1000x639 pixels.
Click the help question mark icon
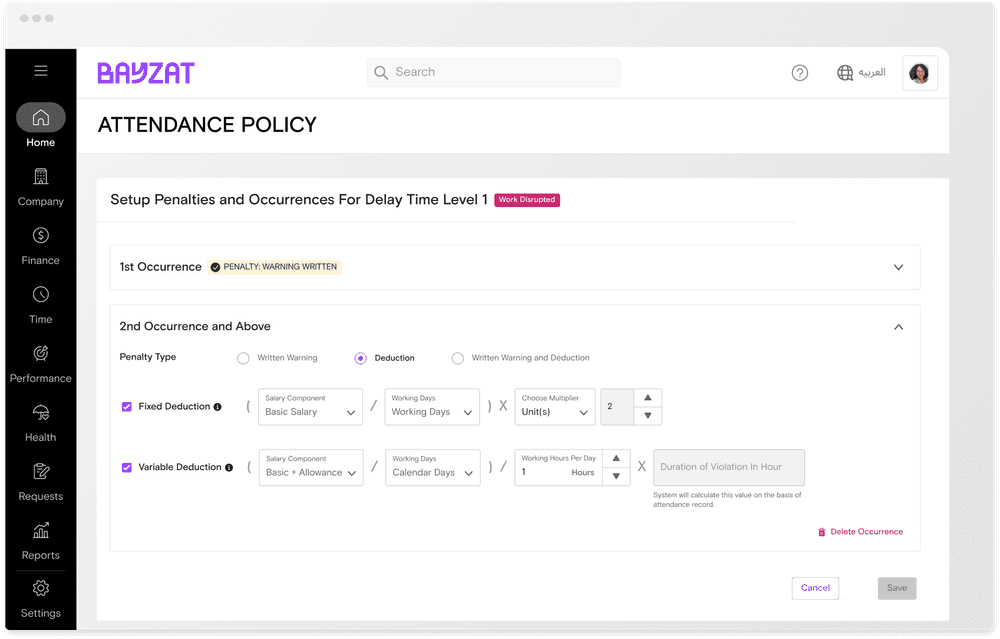[799, 72]
